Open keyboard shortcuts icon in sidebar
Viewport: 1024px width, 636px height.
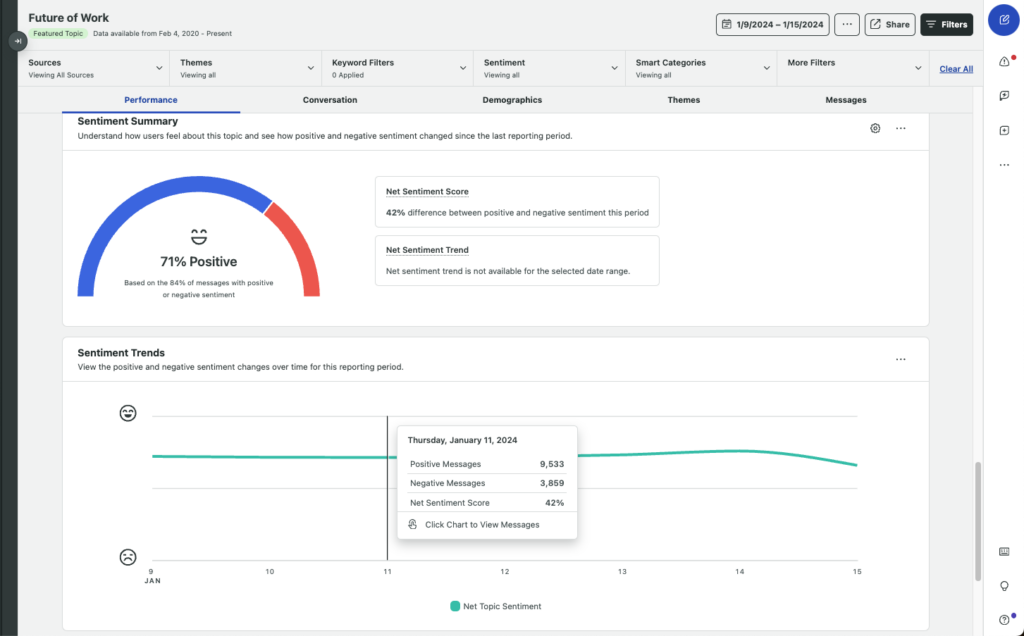pyautogui.click(x=1004, y=552)
